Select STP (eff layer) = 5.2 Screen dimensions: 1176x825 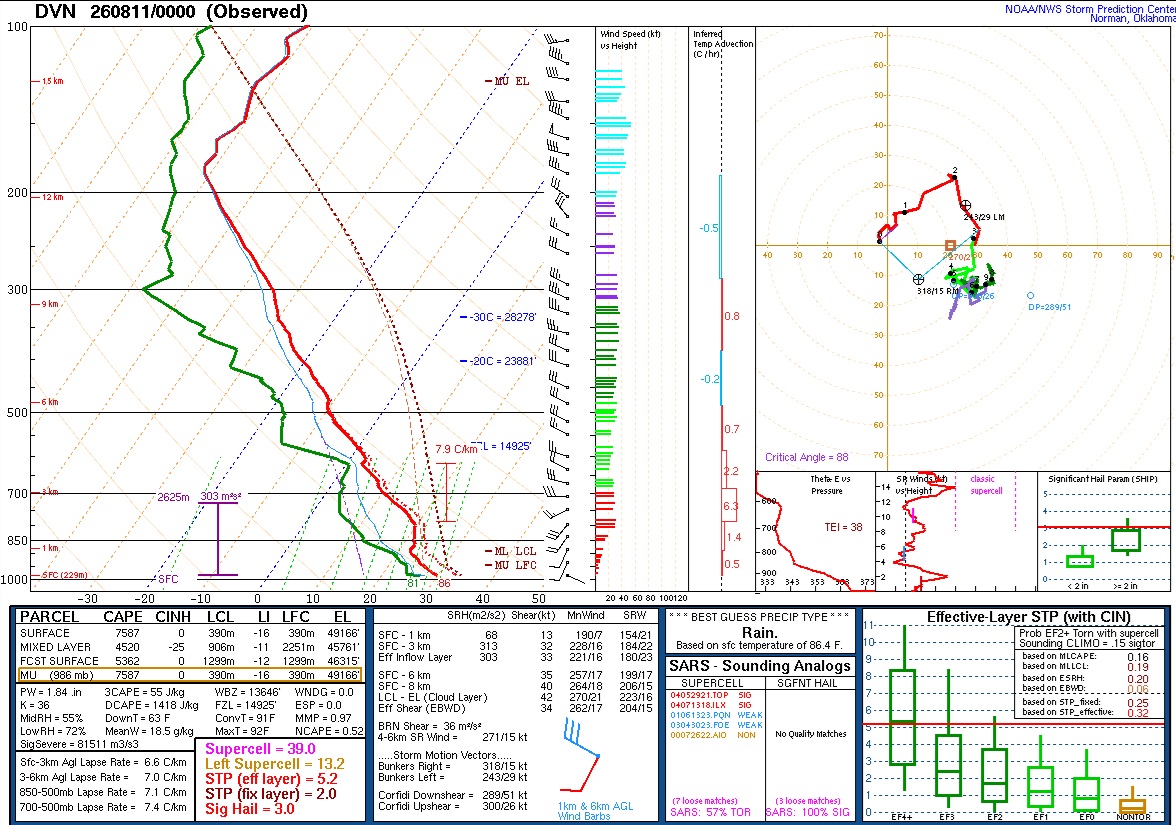272,778
